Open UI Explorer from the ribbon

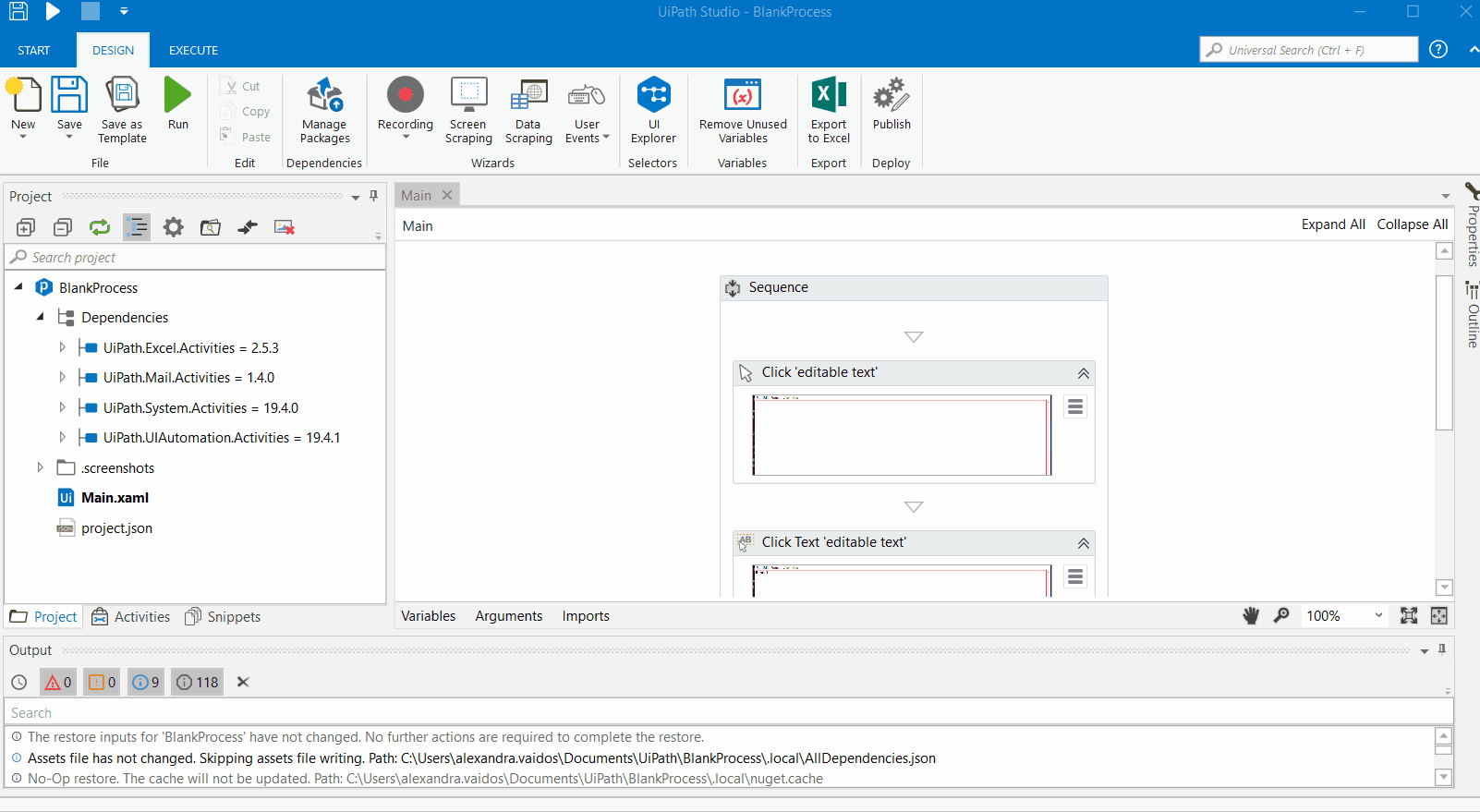pyautogui.click(x=653, y=110)
